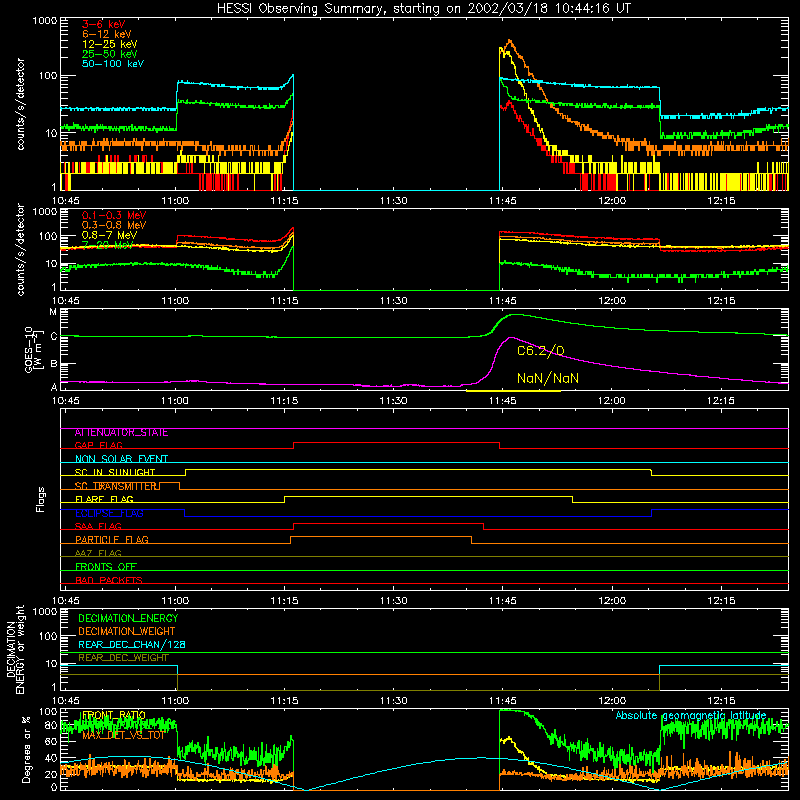Select the NaN/NaN annotation in GOES panel
800x800 pixels.
tap(547, 379)
